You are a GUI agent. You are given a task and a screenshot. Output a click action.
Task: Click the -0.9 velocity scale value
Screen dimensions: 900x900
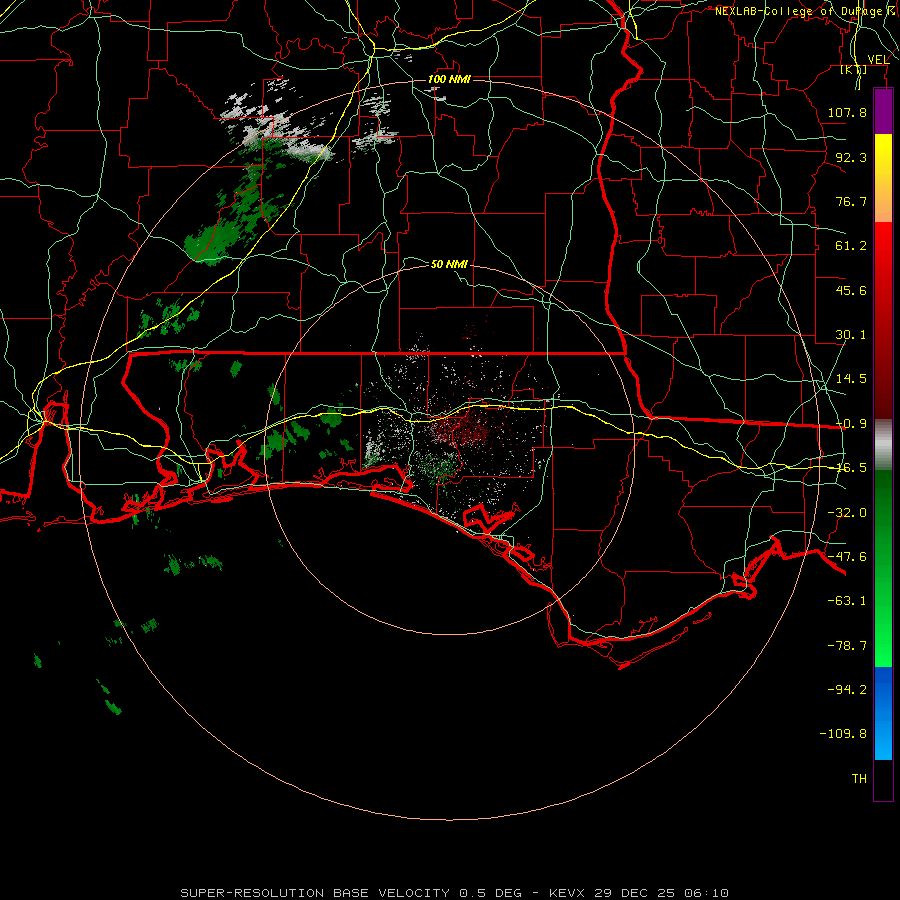pyautogui.click(x=851, y=424)
